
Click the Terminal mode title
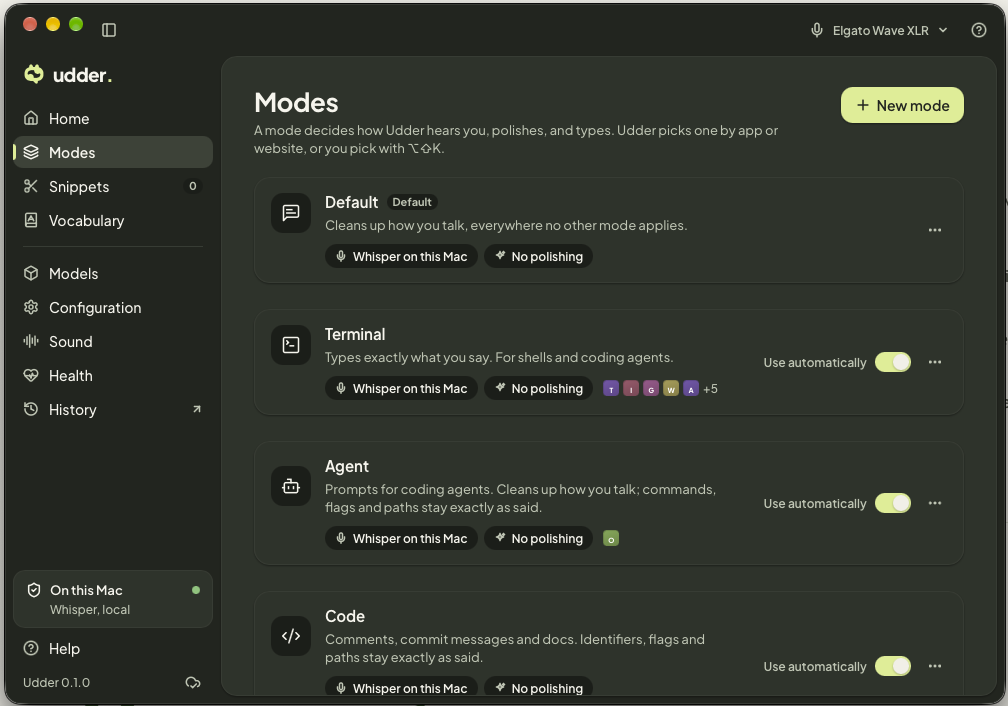click(x=355, y=334)
